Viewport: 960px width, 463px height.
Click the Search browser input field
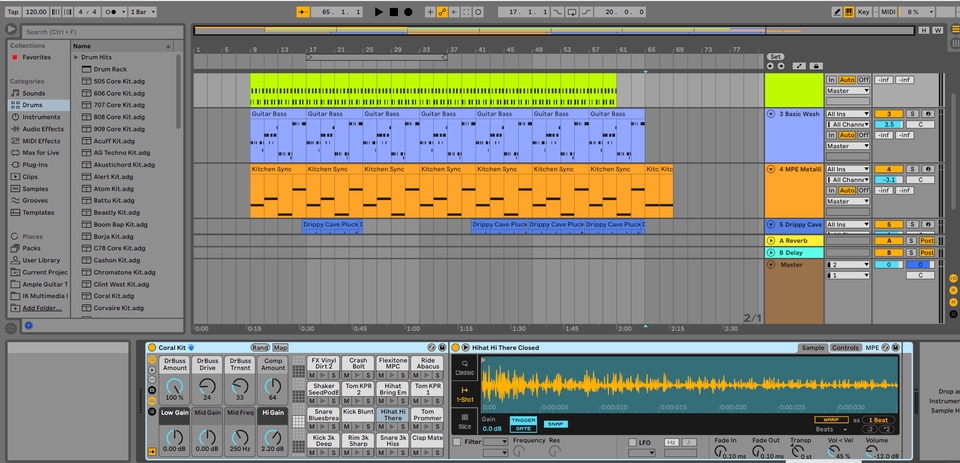click(x=102, y=31)
